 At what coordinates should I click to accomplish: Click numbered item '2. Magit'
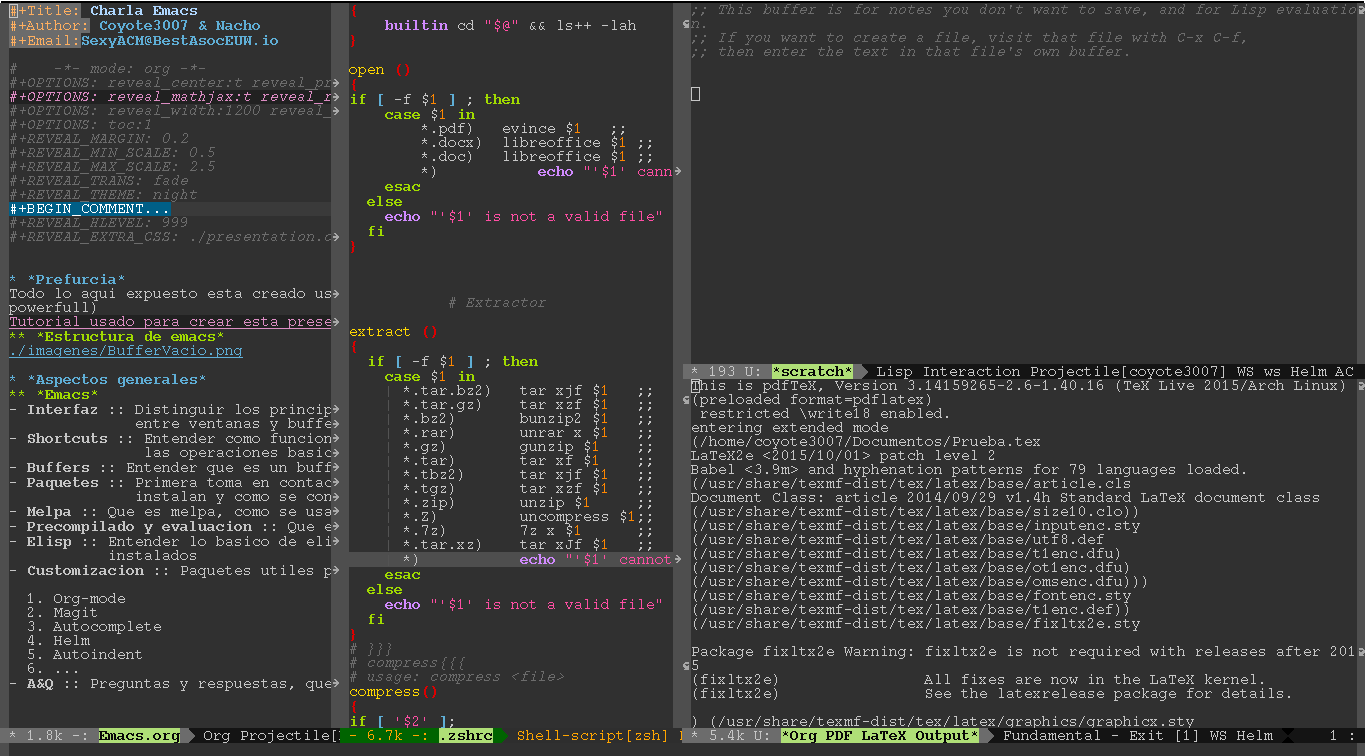coord(63,613)
